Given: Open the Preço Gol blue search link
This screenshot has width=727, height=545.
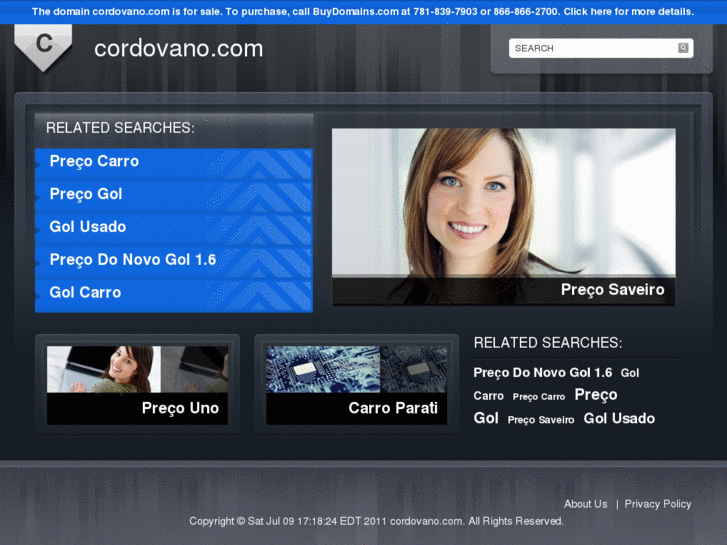Looking at the screenshot, I should 86,194.
